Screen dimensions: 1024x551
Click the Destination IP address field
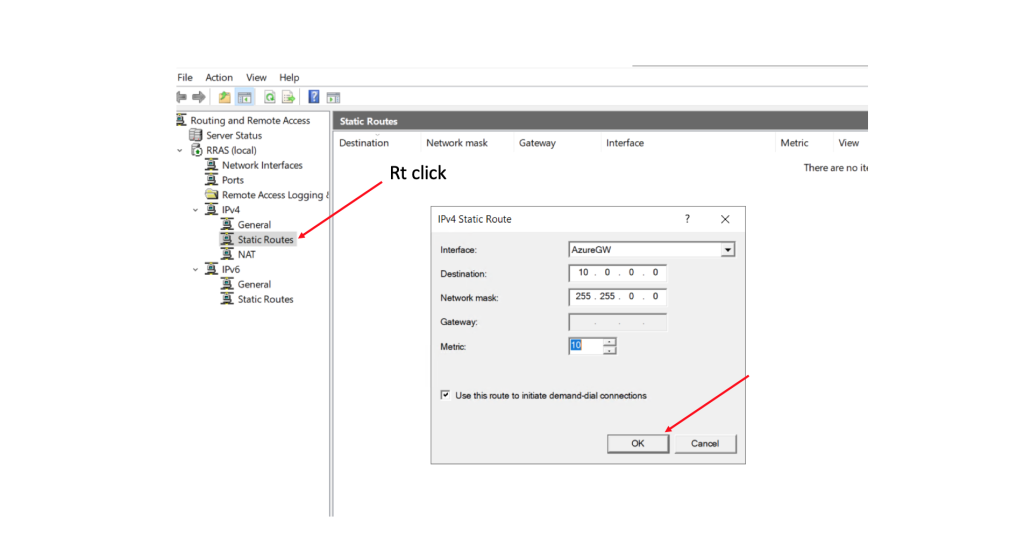click(x=617, y=272)
